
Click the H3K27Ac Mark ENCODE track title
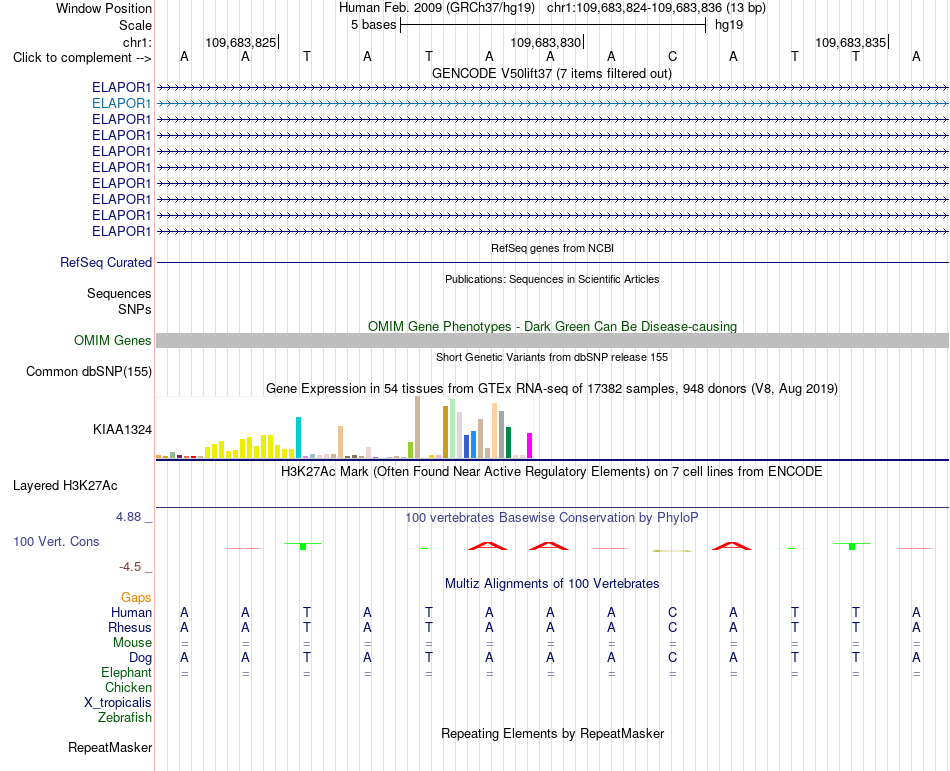(x=552, y=472)
